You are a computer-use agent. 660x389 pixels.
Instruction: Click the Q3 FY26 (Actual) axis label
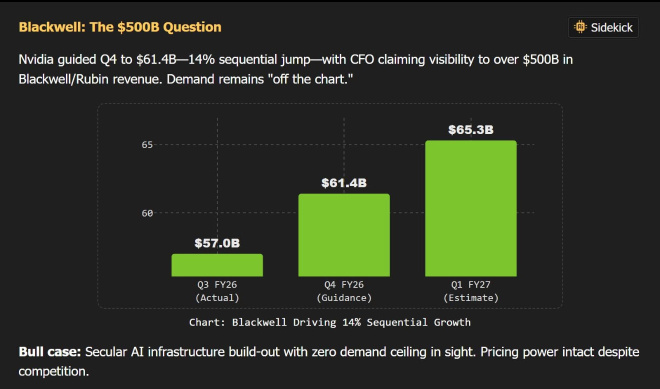tap(217, 291)
